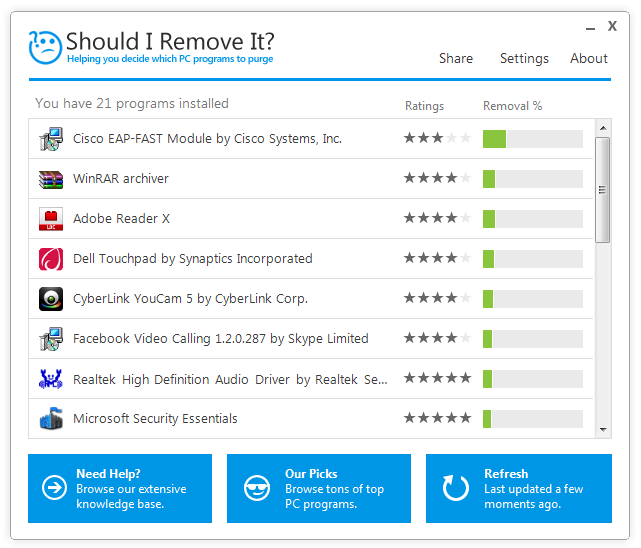
Task: Select 'Facebook Video Calling 1.2.0.287 by Skype Limited'
Action: [x=221, y=339]
